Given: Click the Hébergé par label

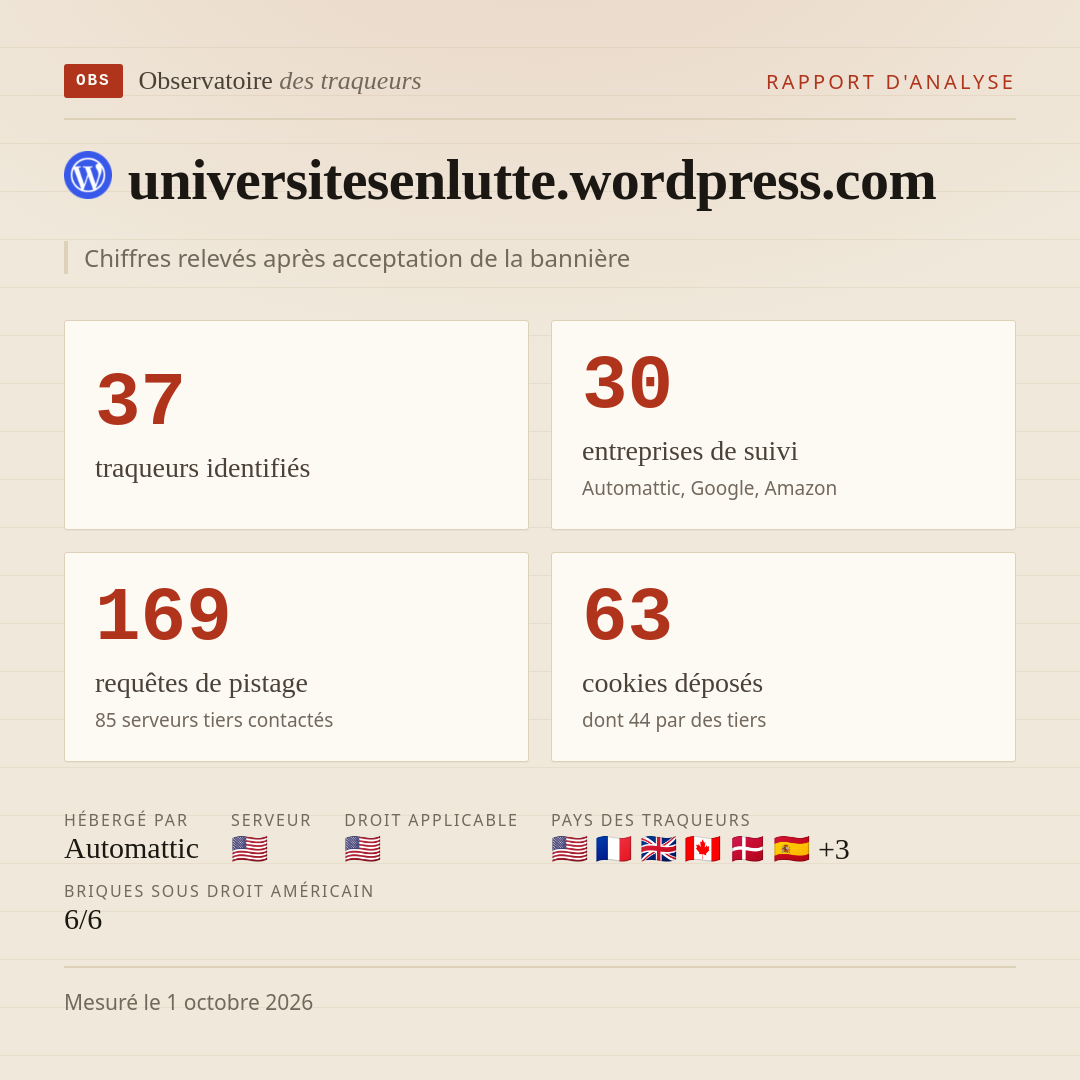Looking at the screenshot, I should (x=126, y=820).
